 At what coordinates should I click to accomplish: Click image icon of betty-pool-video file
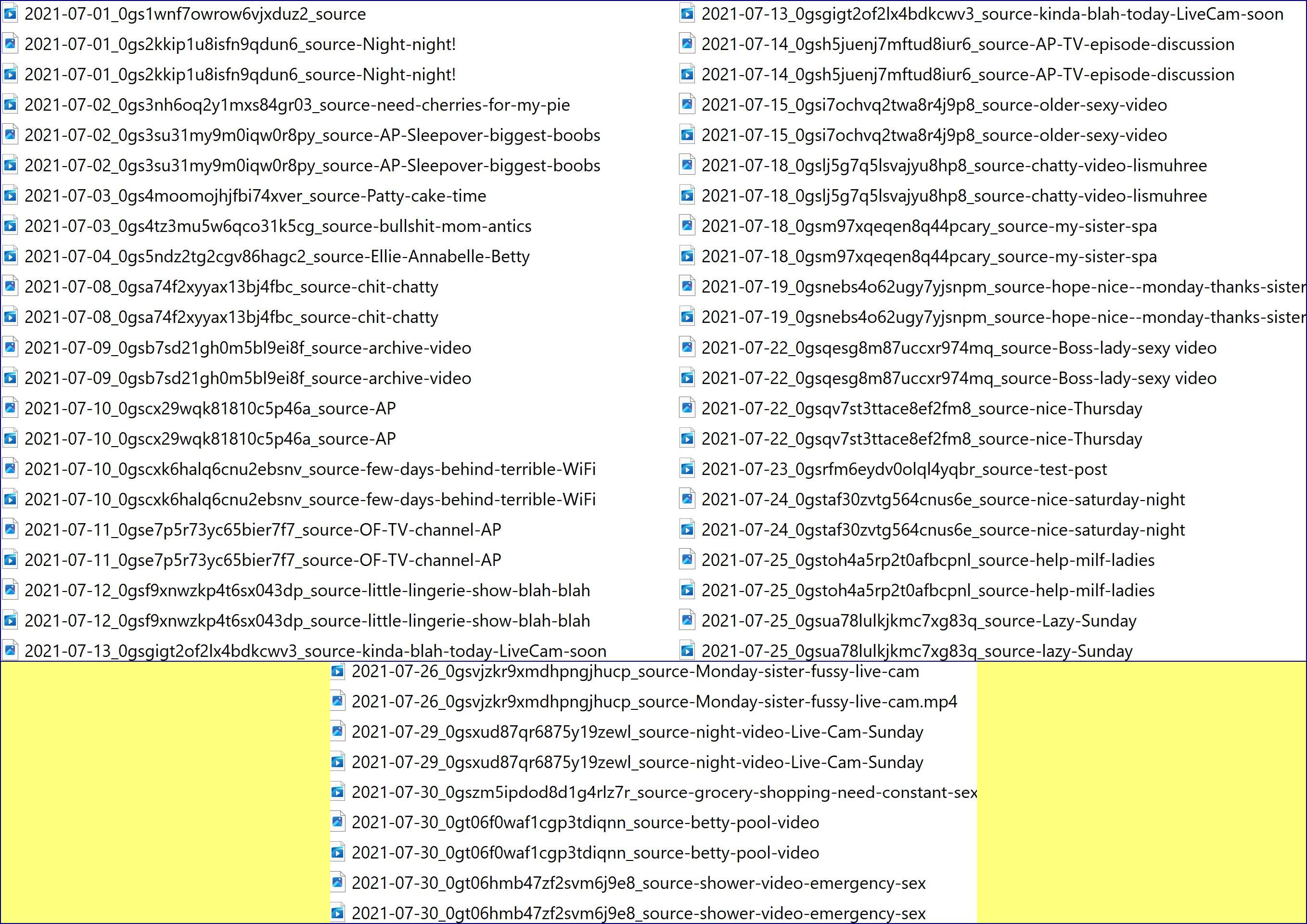337,822
